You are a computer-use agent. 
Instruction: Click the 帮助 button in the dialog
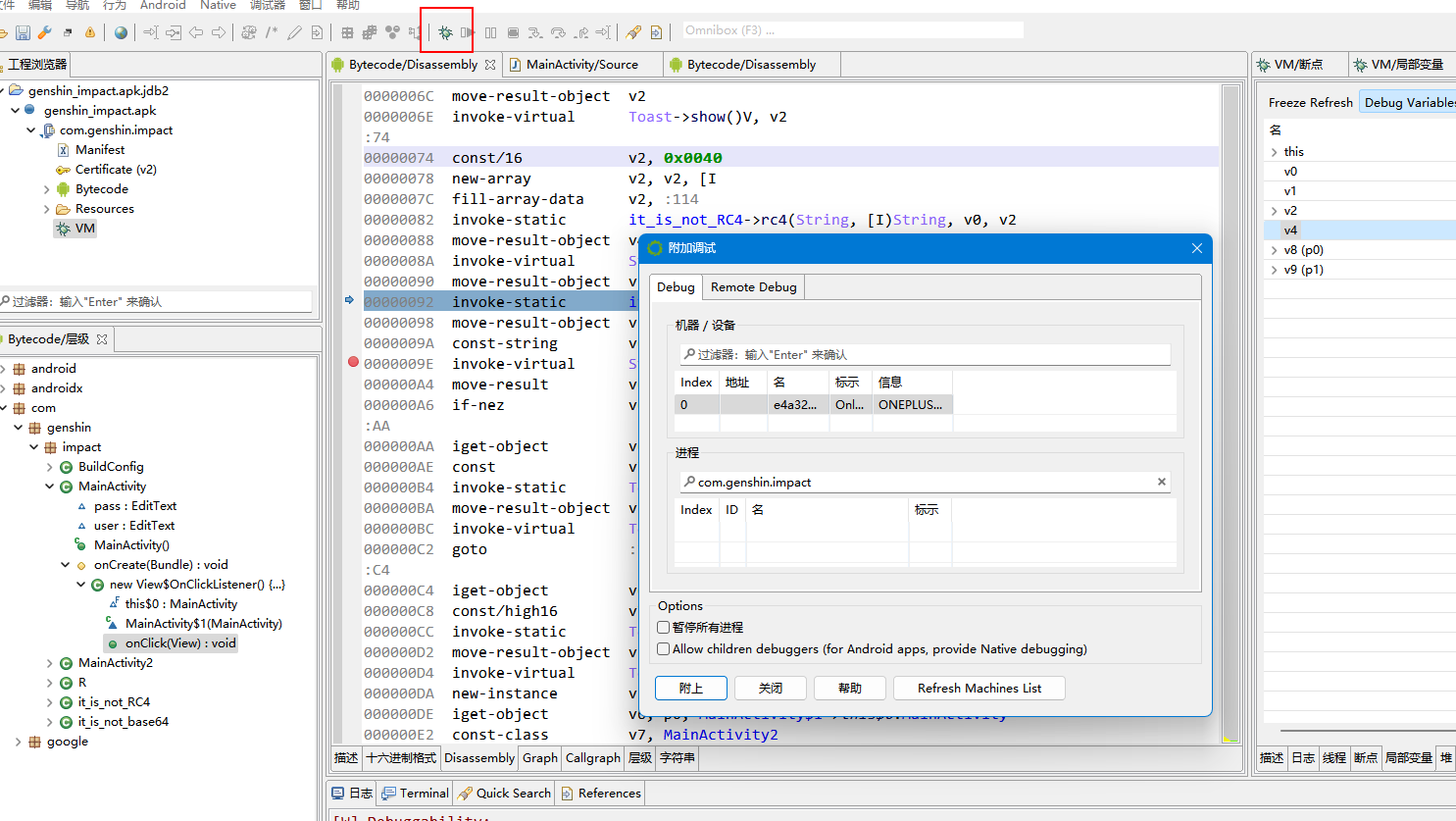850,688
